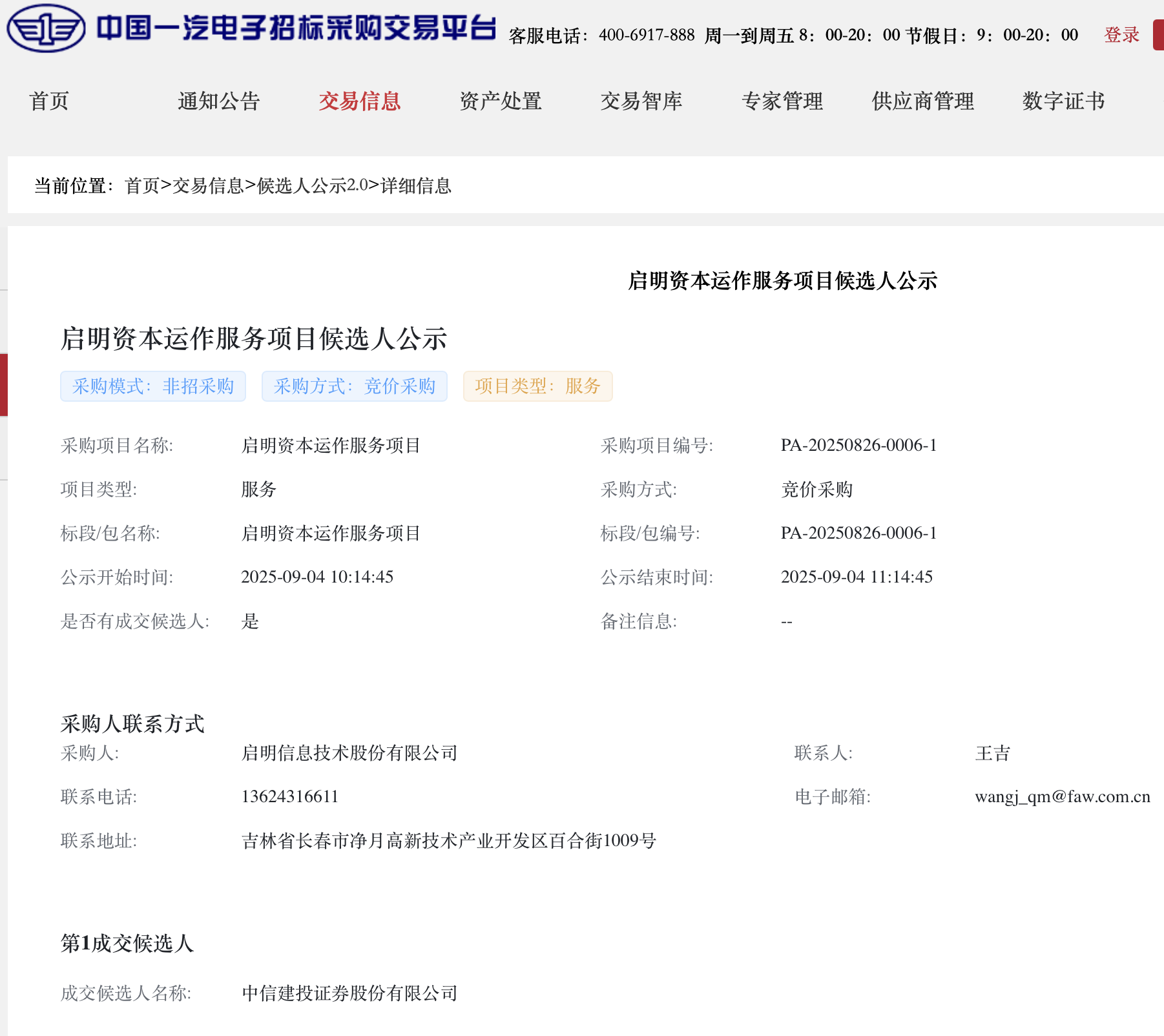1164x1036 pixels.
Task: Open the 资产处置 navigation menu
Action: click(x=501, y=101)
